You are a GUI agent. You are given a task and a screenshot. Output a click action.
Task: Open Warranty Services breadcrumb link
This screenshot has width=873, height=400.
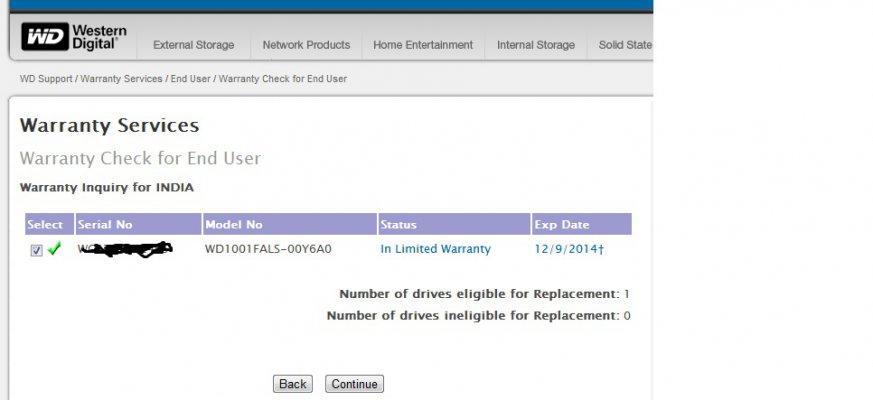coord(121,79)
